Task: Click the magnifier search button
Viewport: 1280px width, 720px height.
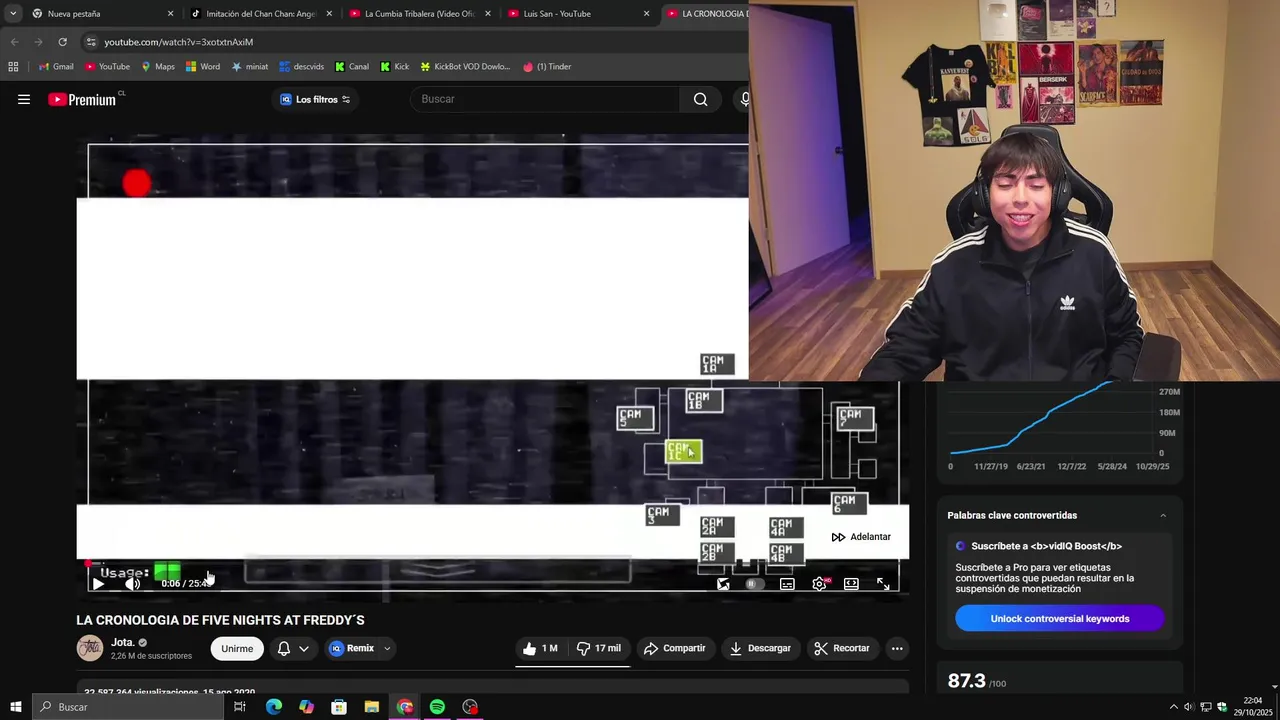Action: [x=701, y=99]
